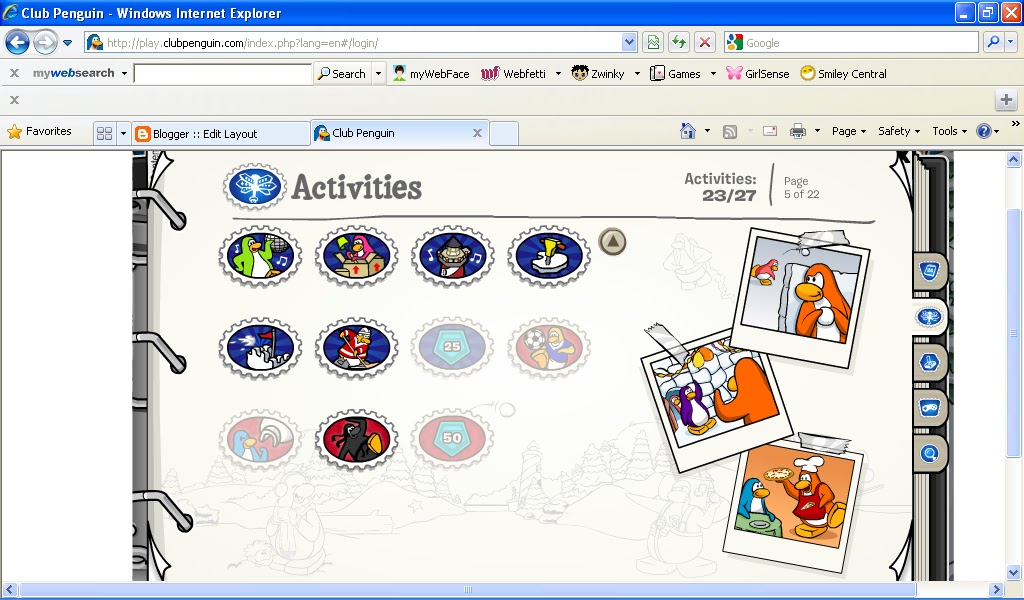Click the hockey penguin stamp
This screenshot has height=600, width=1024.
pos(357,347)
